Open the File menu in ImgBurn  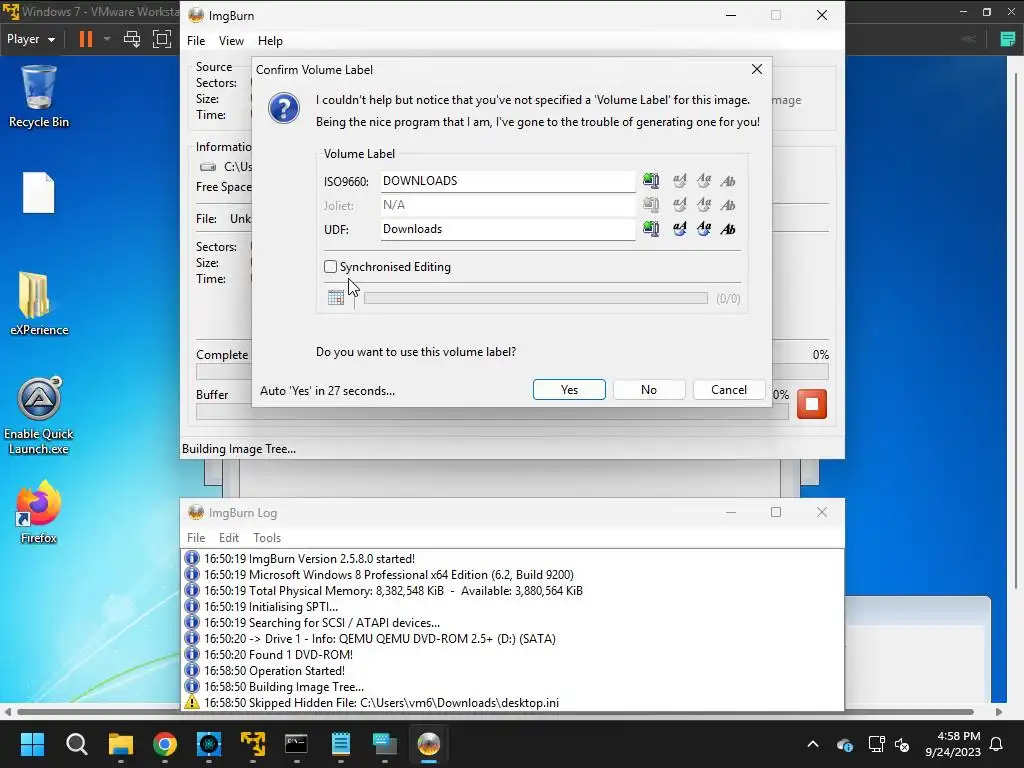196,41
